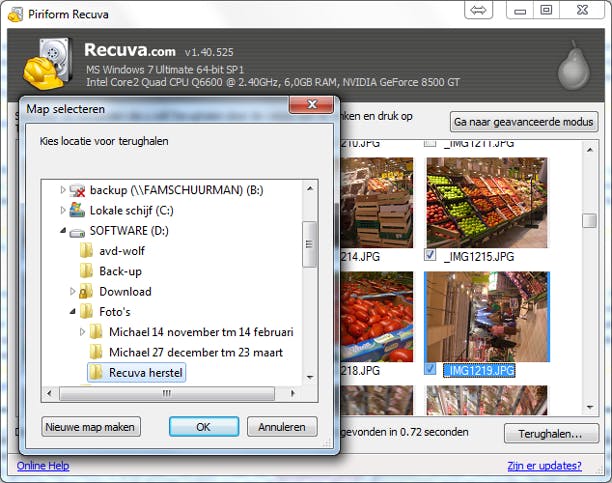Click Ga naar geavanceerde modus button
The height and width of the screenshot is (483, 612).
tap(523, 122)
